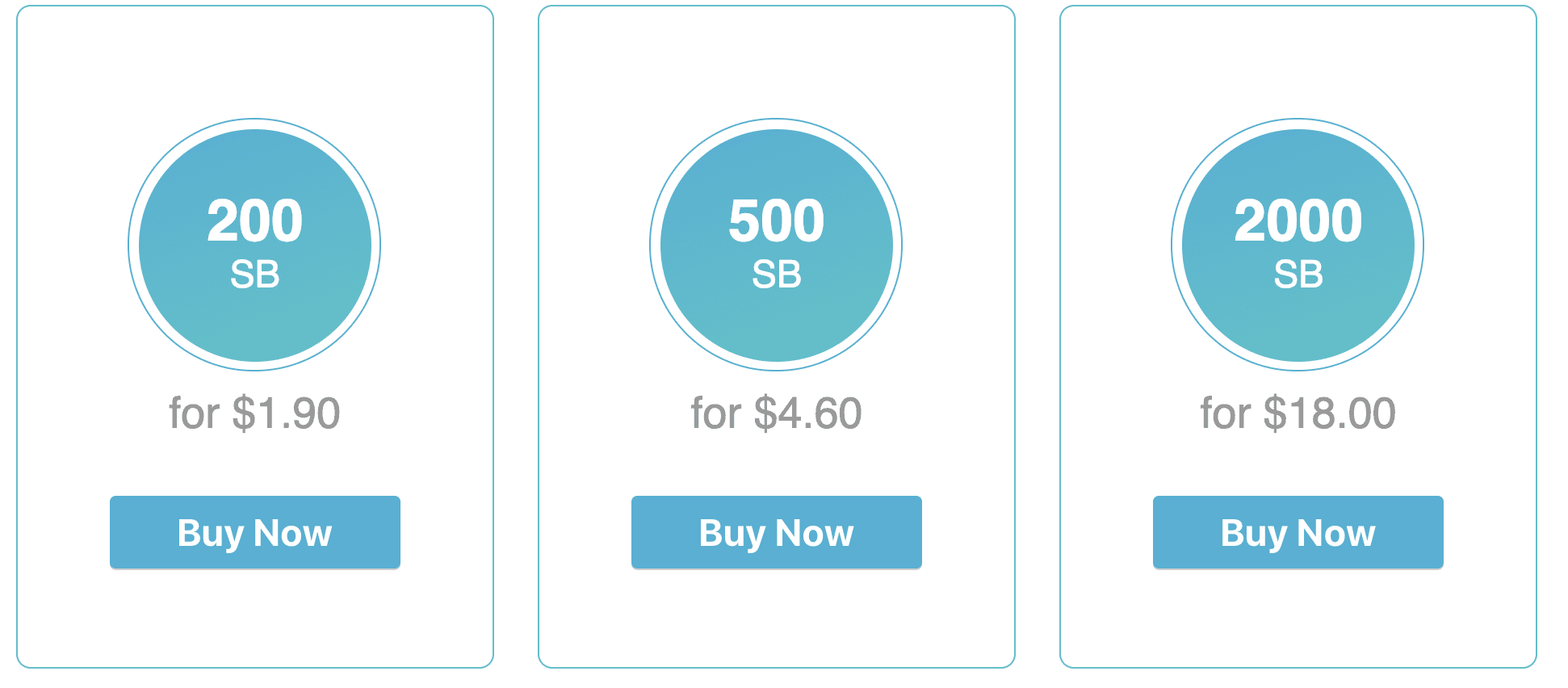Viewport: 1568px width, 688px height.
Task: Click the '200' number inside the circle
Action: click(254, 220)
